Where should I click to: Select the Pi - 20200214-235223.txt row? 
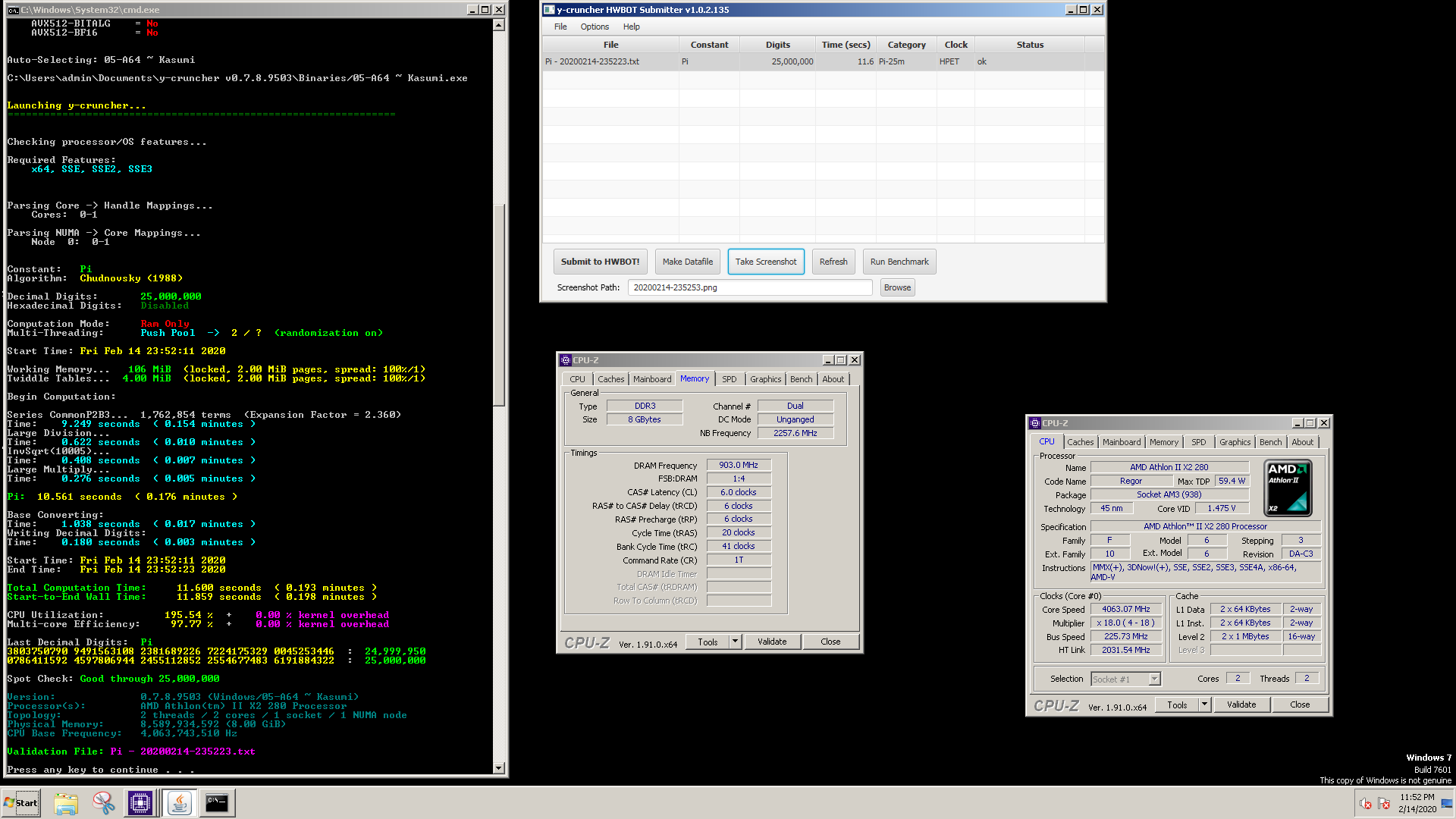pos(823,61)
